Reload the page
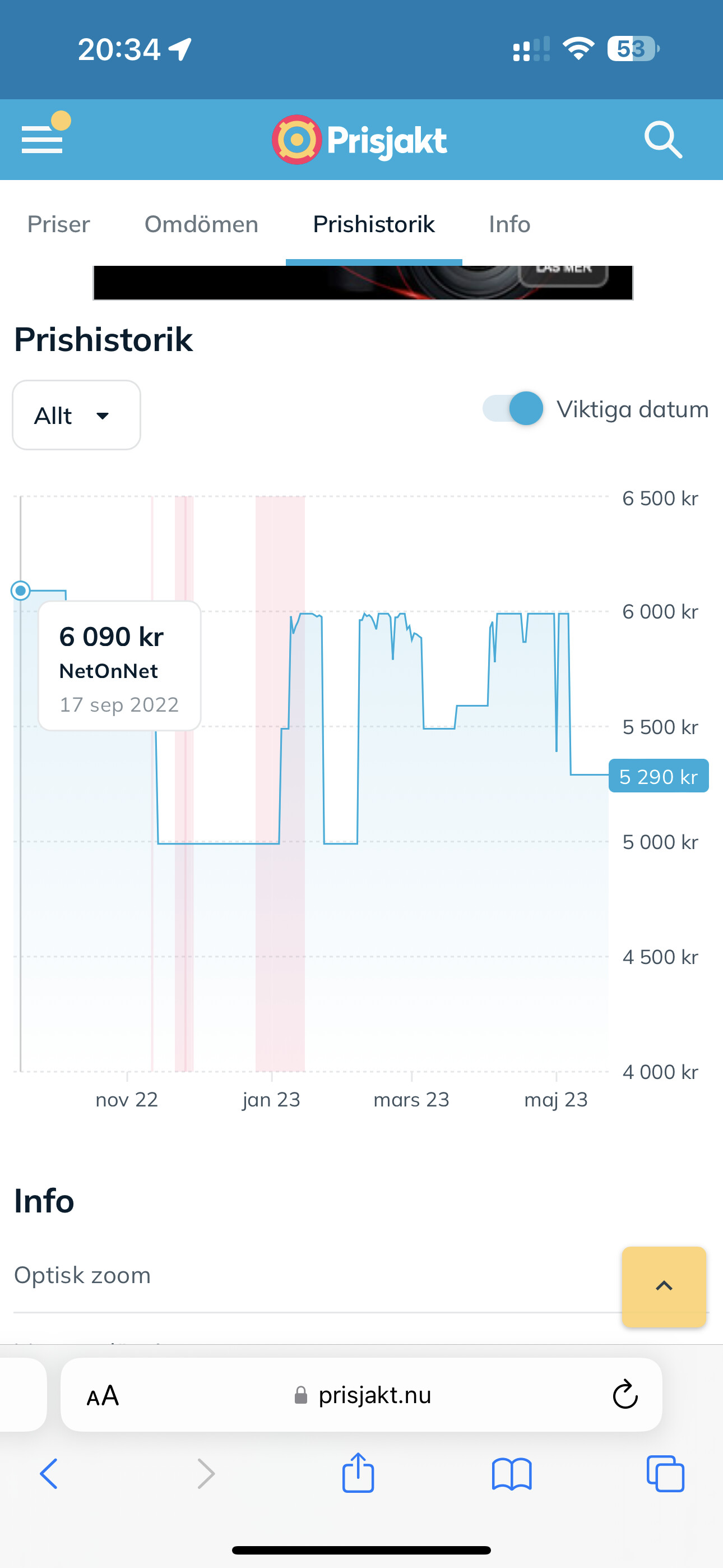The image size is (723, 1568). [x=624, y=1395]
